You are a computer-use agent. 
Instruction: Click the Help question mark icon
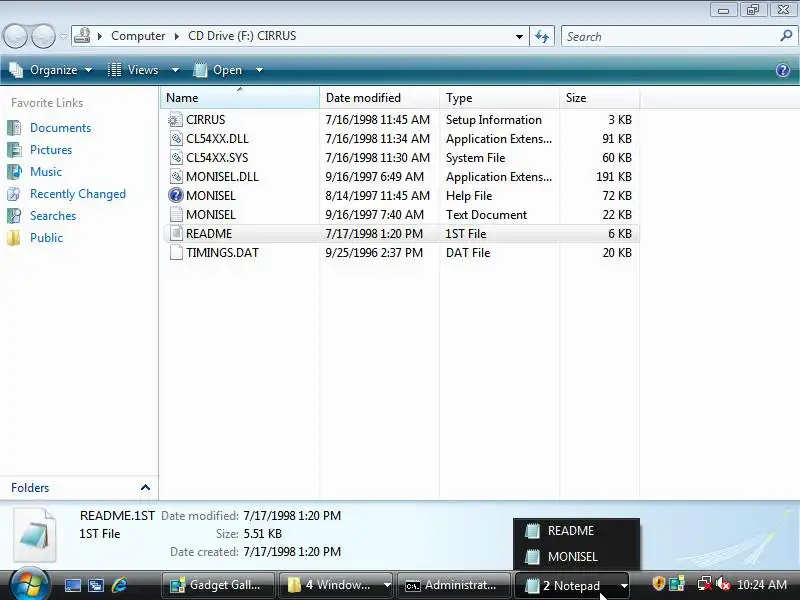click(783, 70)
